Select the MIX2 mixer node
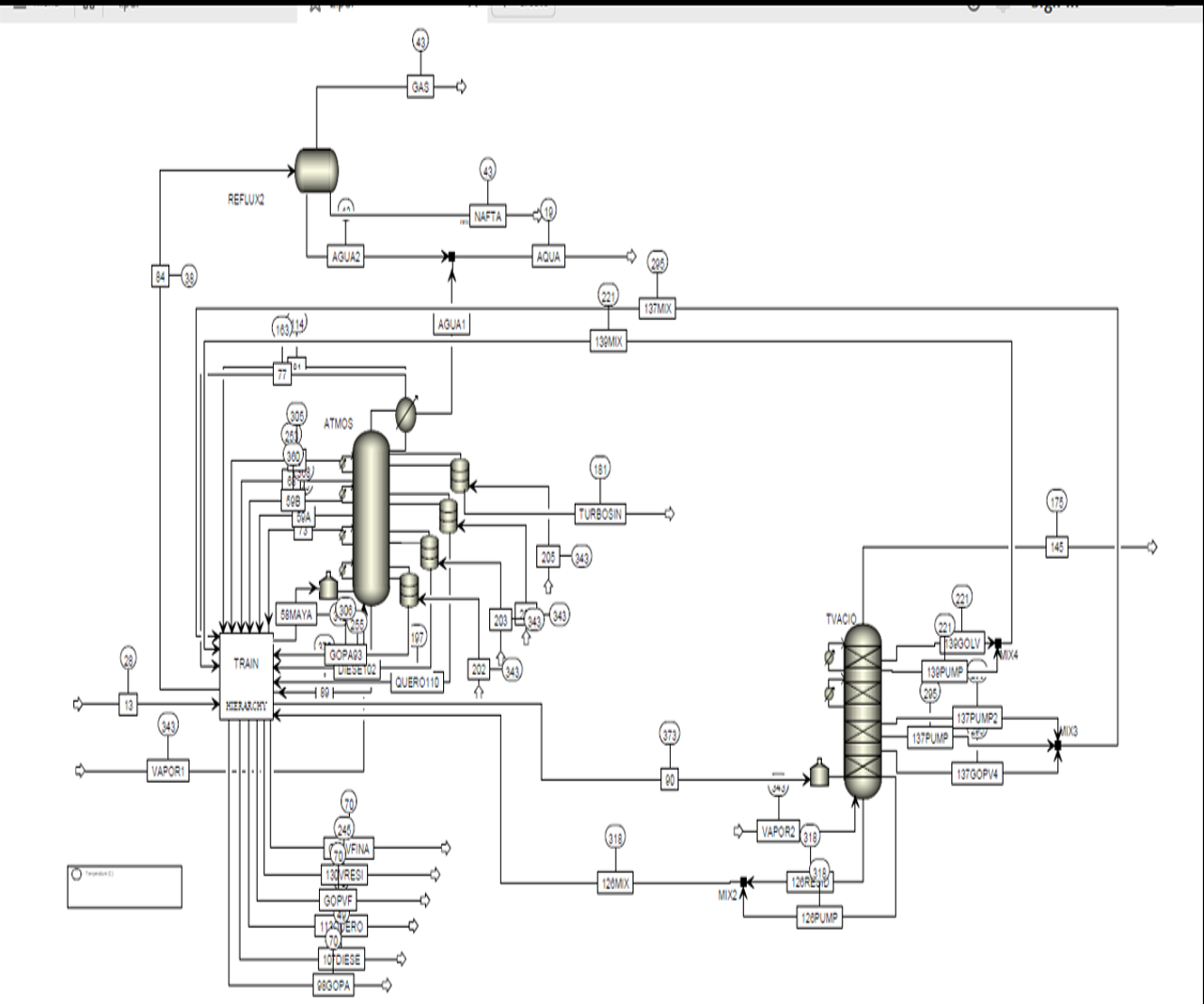 [x=743, y=882]
